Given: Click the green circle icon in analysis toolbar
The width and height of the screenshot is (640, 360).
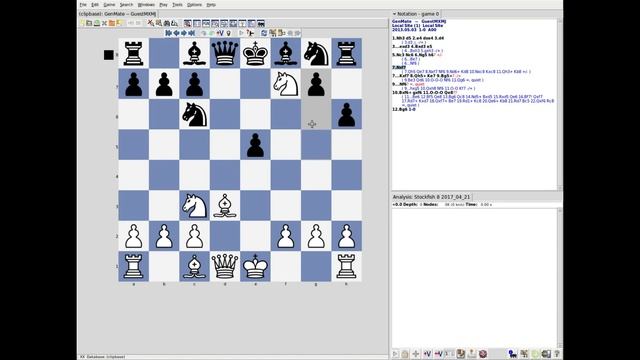Looking at the screenshot, I should pyautogui.click(x=535, y=354).
